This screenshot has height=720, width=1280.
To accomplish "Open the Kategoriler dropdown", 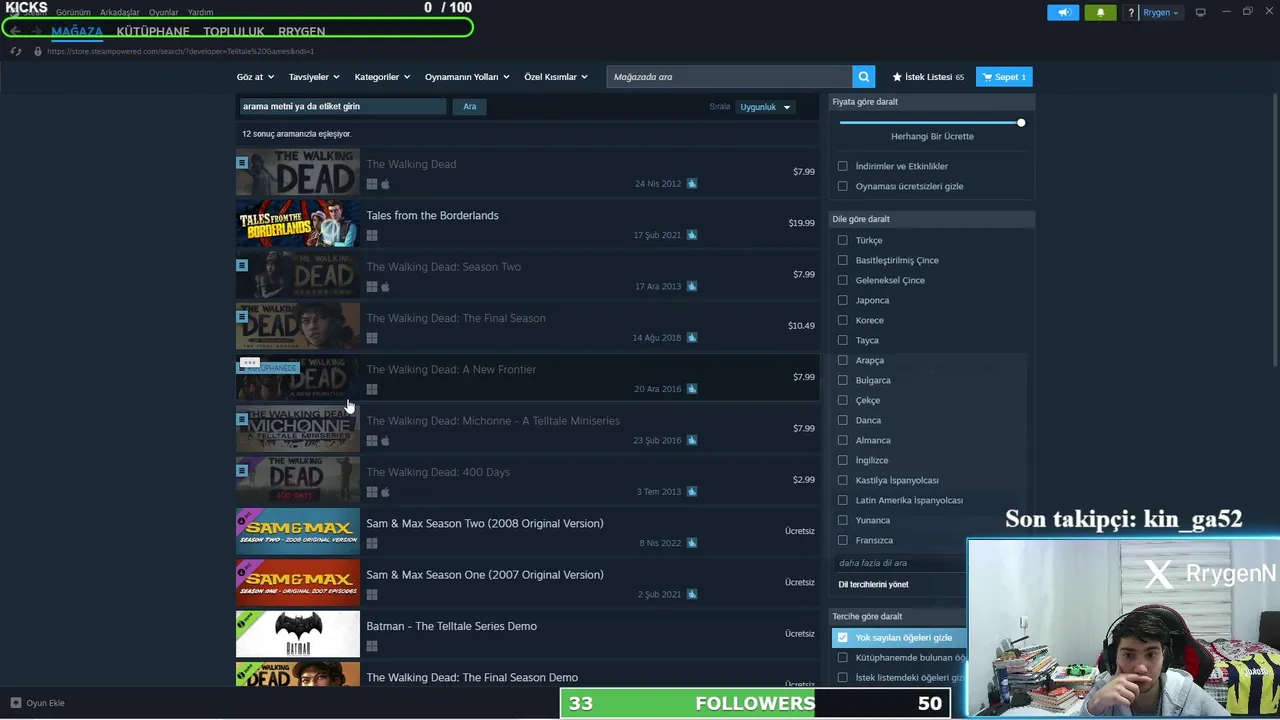I will click(382, 77).
